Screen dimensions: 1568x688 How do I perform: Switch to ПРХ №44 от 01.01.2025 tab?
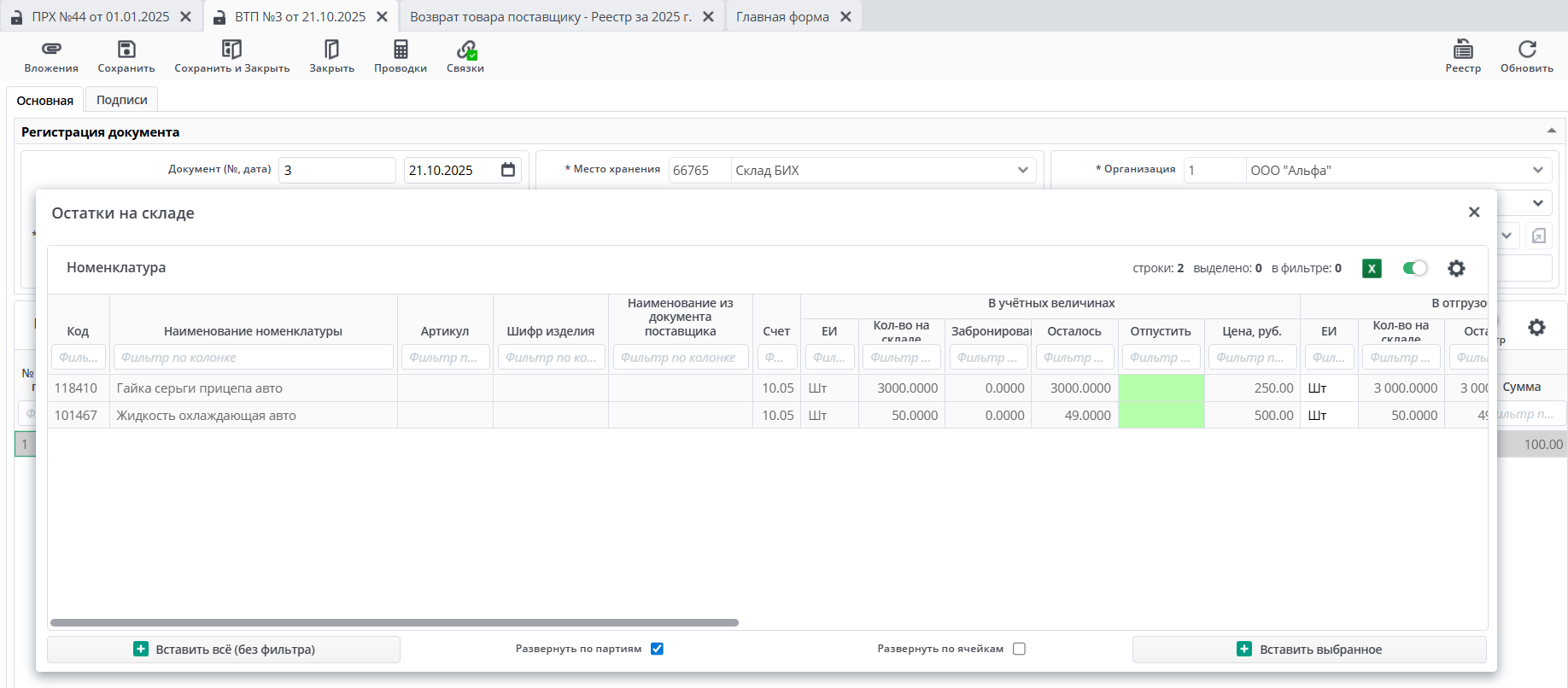[100, 16]
